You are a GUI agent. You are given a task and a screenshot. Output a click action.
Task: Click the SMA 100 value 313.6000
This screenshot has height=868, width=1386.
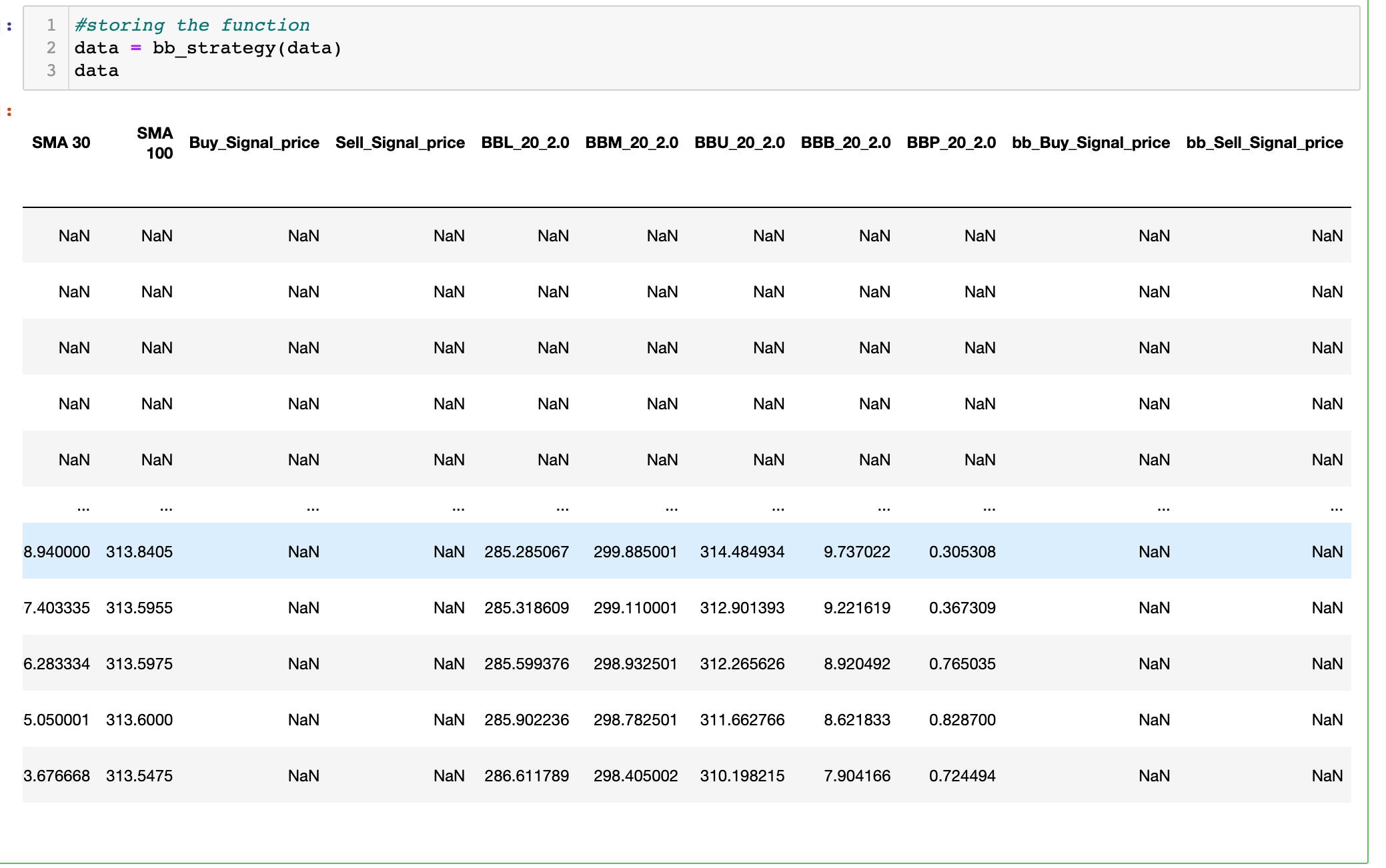[139, 720]
